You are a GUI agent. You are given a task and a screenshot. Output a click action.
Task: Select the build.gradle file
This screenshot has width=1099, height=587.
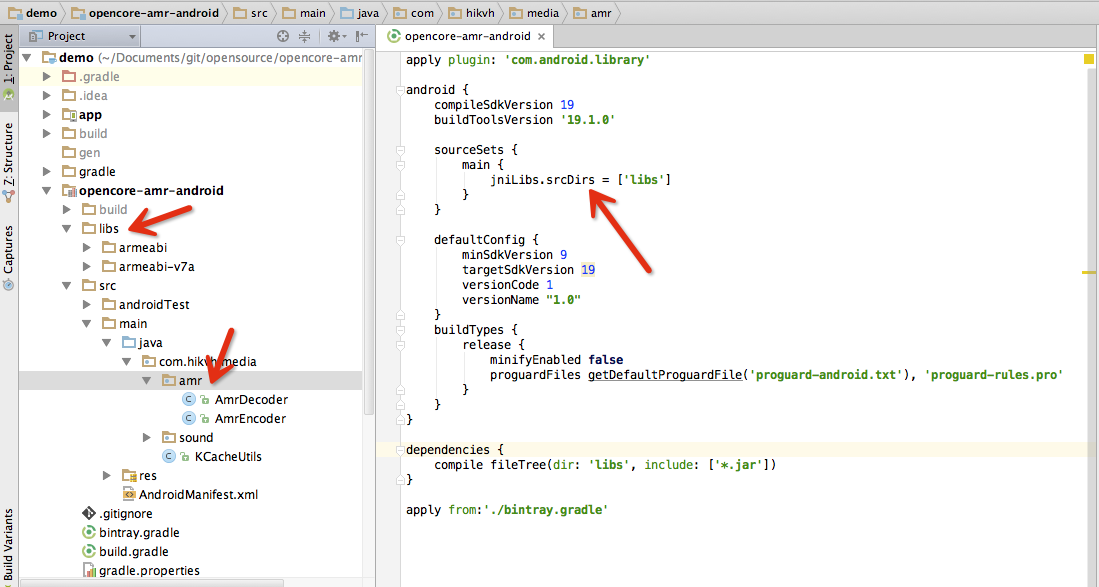pyautogui.click(x=133, y=551)
